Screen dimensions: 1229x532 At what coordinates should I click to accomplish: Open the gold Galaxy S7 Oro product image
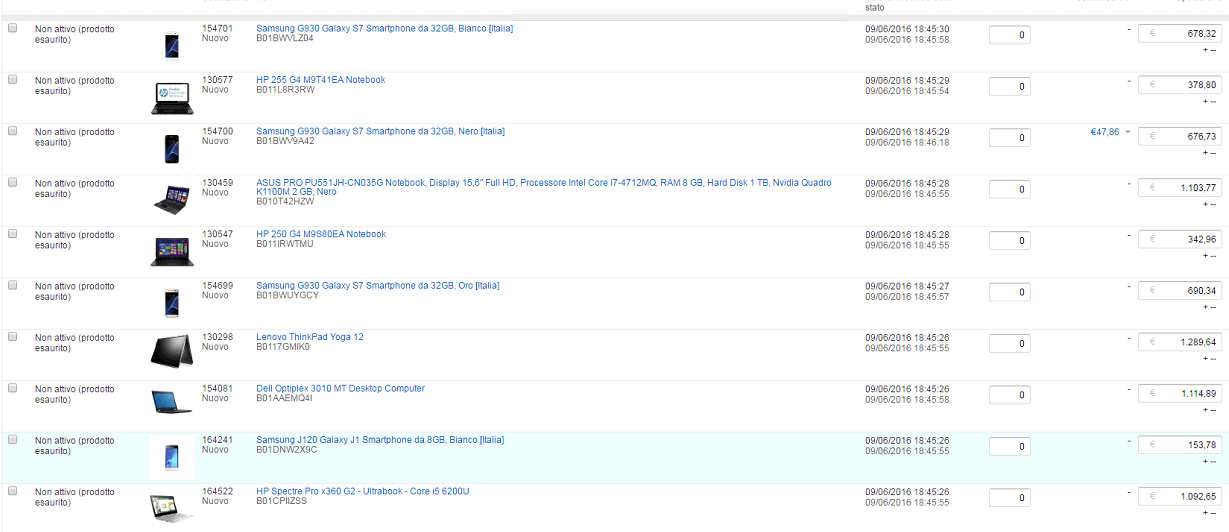pos(172,303)
